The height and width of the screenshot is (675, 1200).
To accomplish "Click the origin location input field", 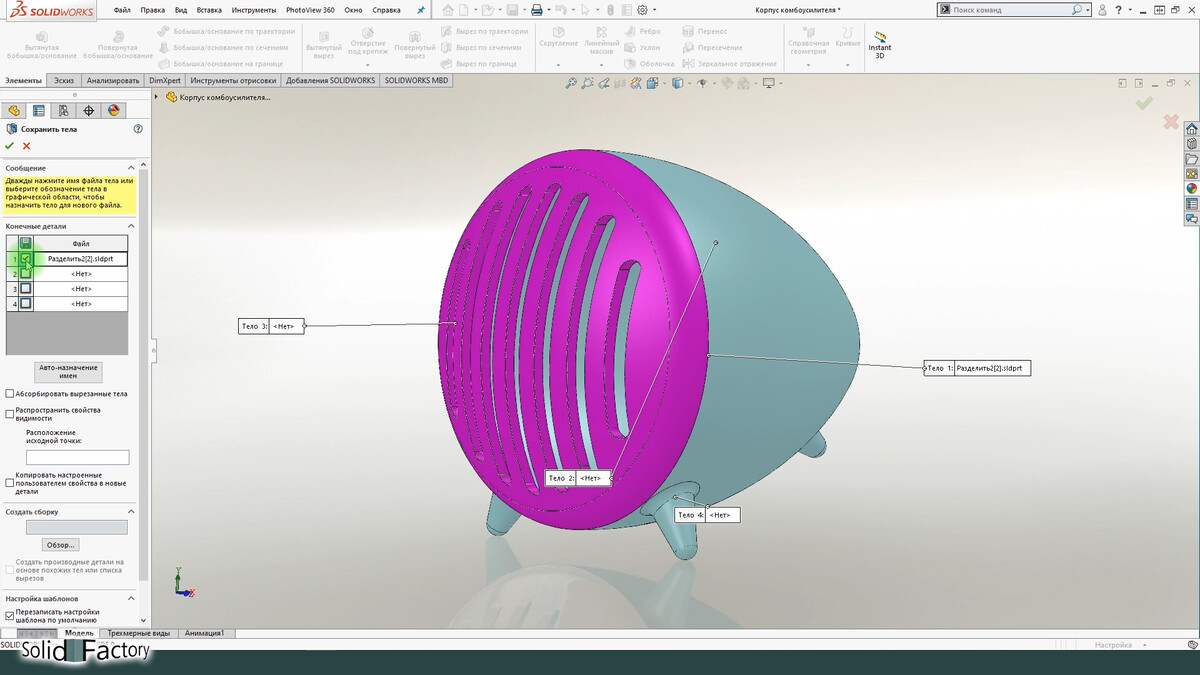I will (77, 457).
